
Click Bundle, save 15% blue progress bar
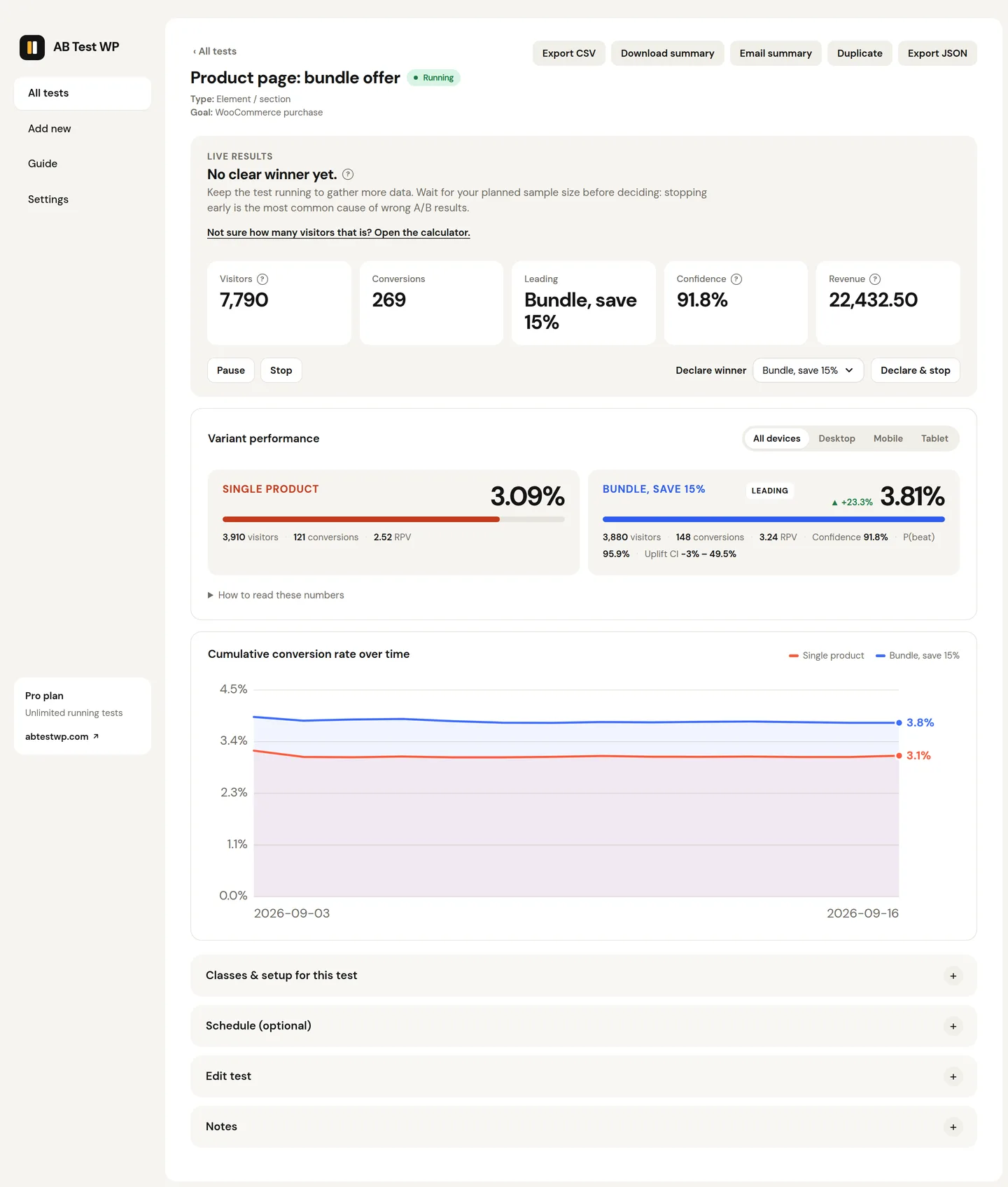coord(773,519)
